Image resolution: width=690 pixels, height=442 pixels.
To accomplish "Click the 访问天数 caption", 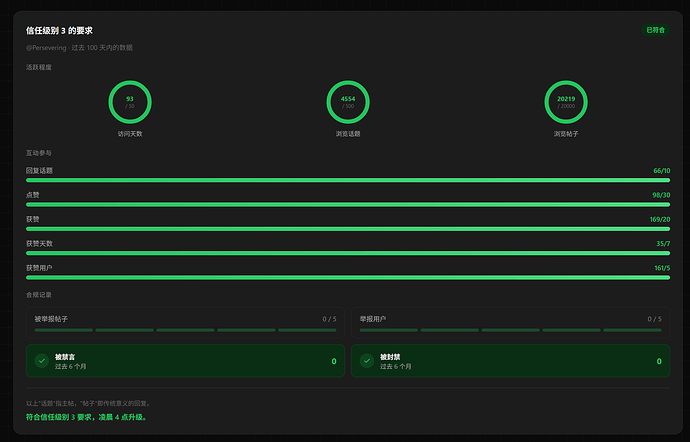I will 130,134.
